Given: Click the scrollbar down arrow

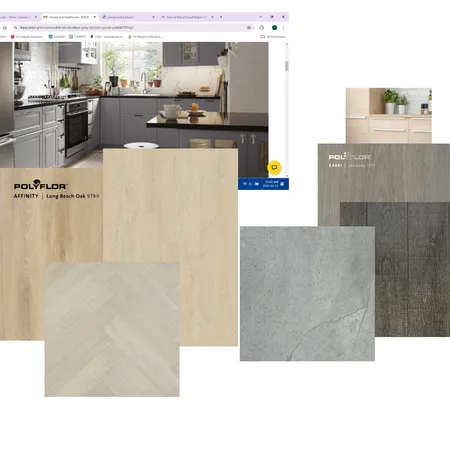Looking at the screenshot, I should (287, 175).
